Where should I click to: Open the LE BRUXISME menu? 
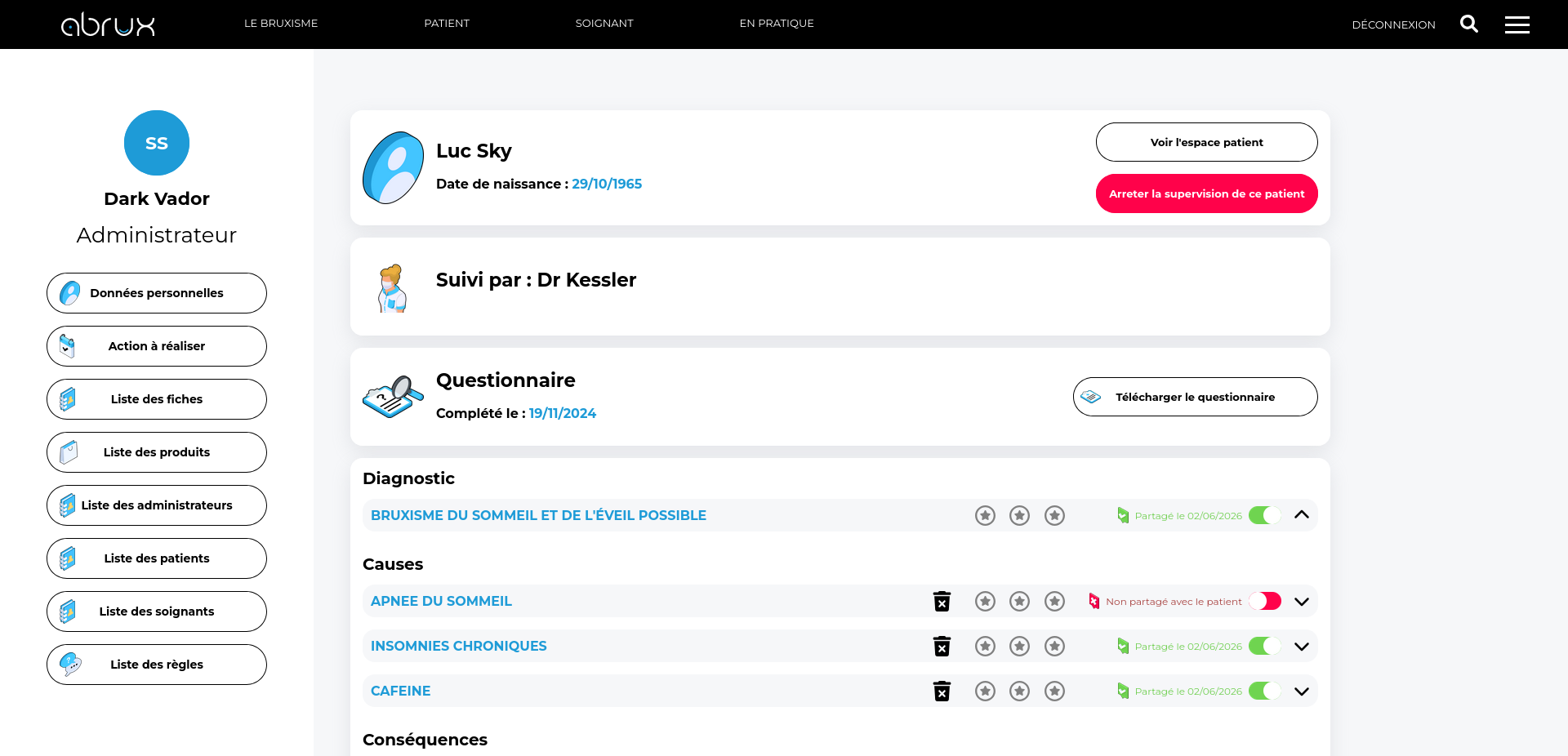(x=281, y=24)
